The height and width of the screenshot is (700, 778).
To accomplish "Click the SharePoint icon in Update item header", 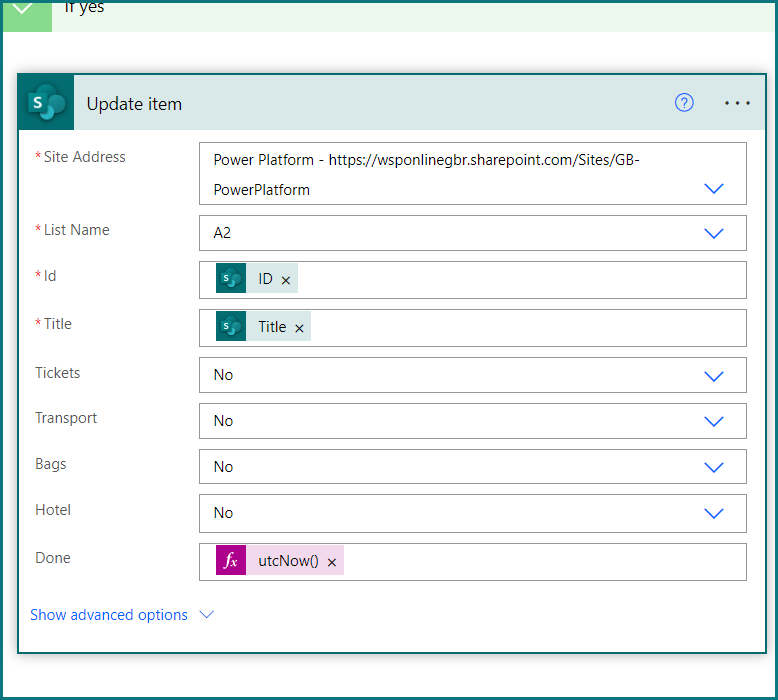I will [46, 103].
